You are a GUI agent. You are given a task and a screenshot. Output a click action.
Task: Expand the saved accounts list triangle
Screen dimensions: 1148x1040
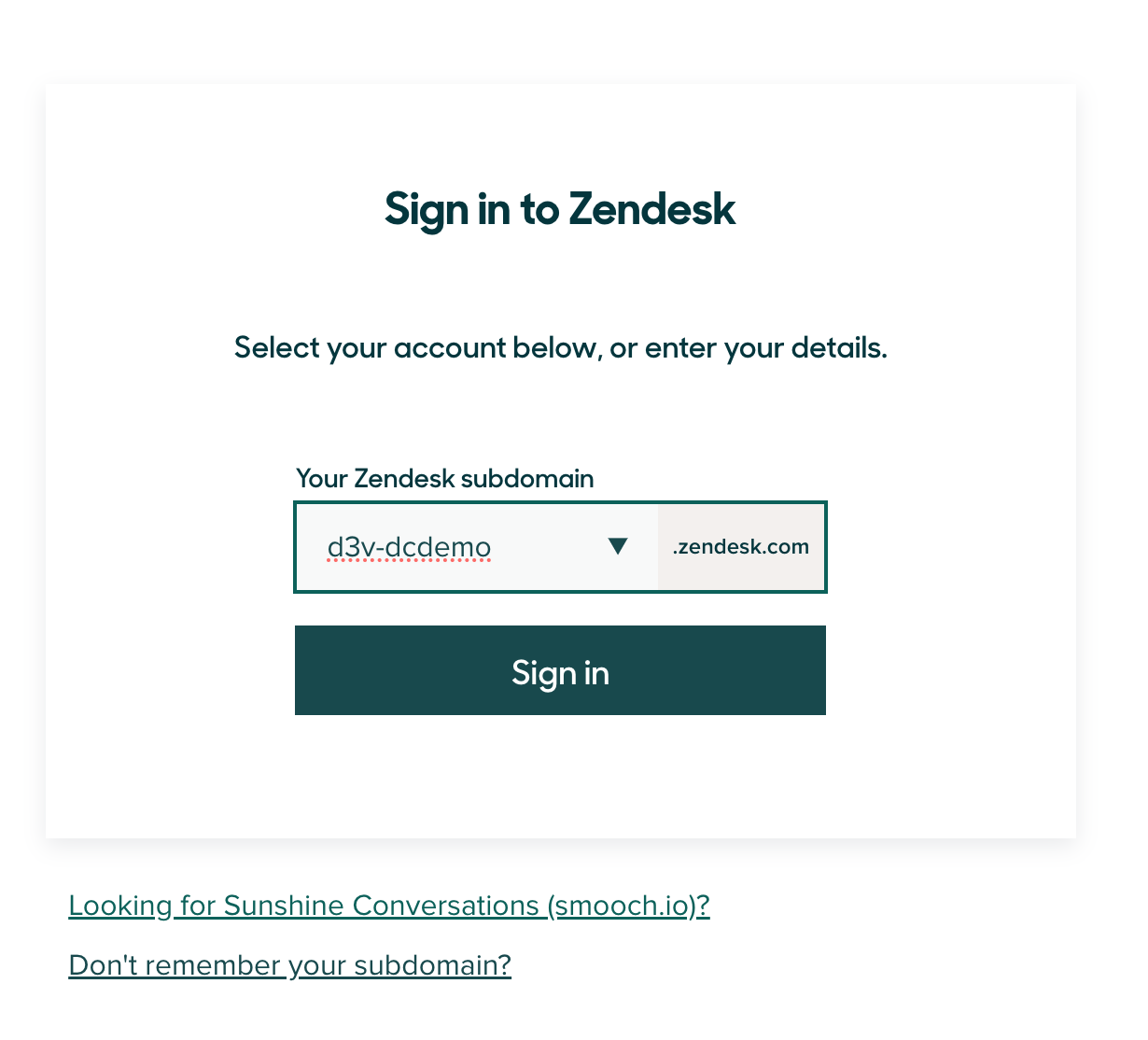[617, 546]
